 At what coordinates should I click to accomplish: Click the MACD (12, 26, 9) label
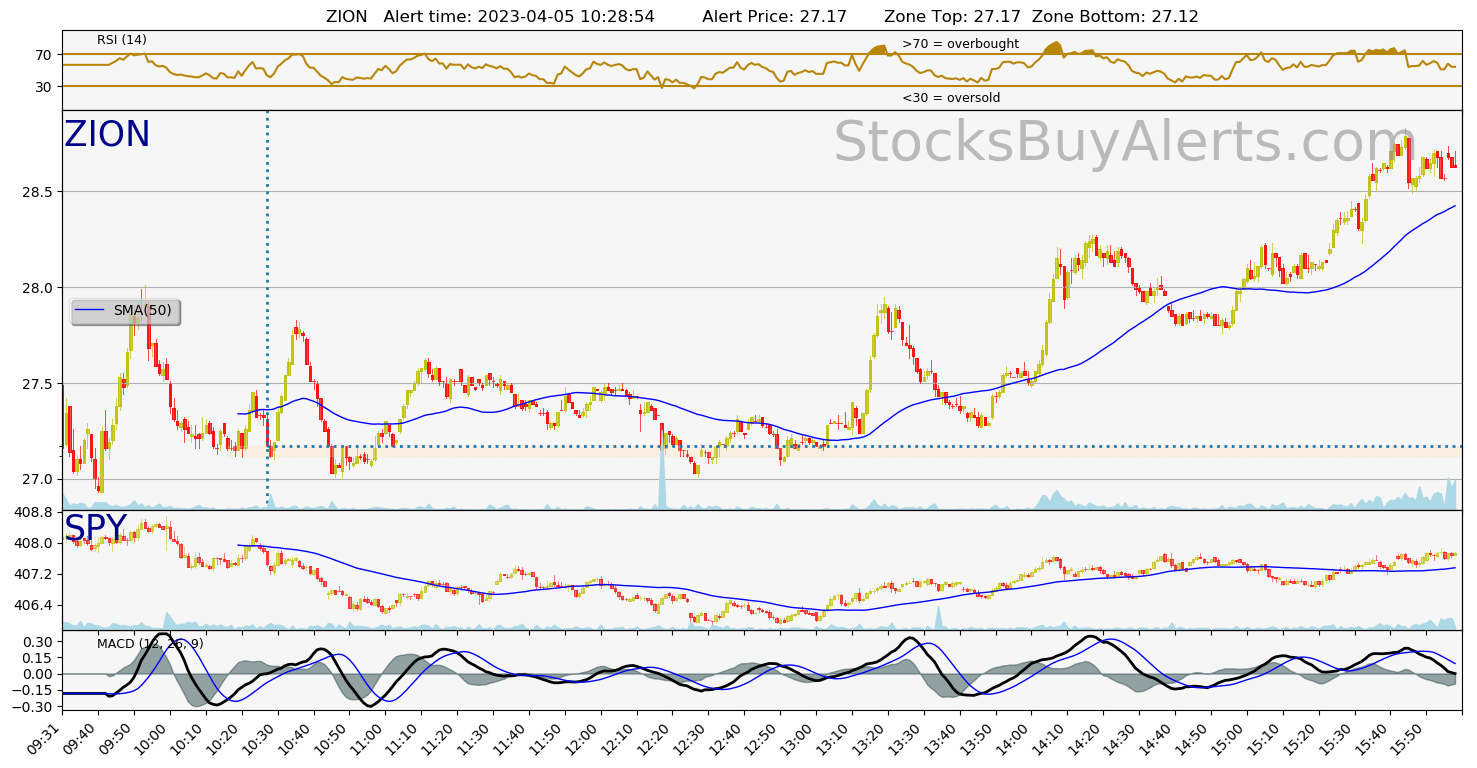click(x=150, y=643)
